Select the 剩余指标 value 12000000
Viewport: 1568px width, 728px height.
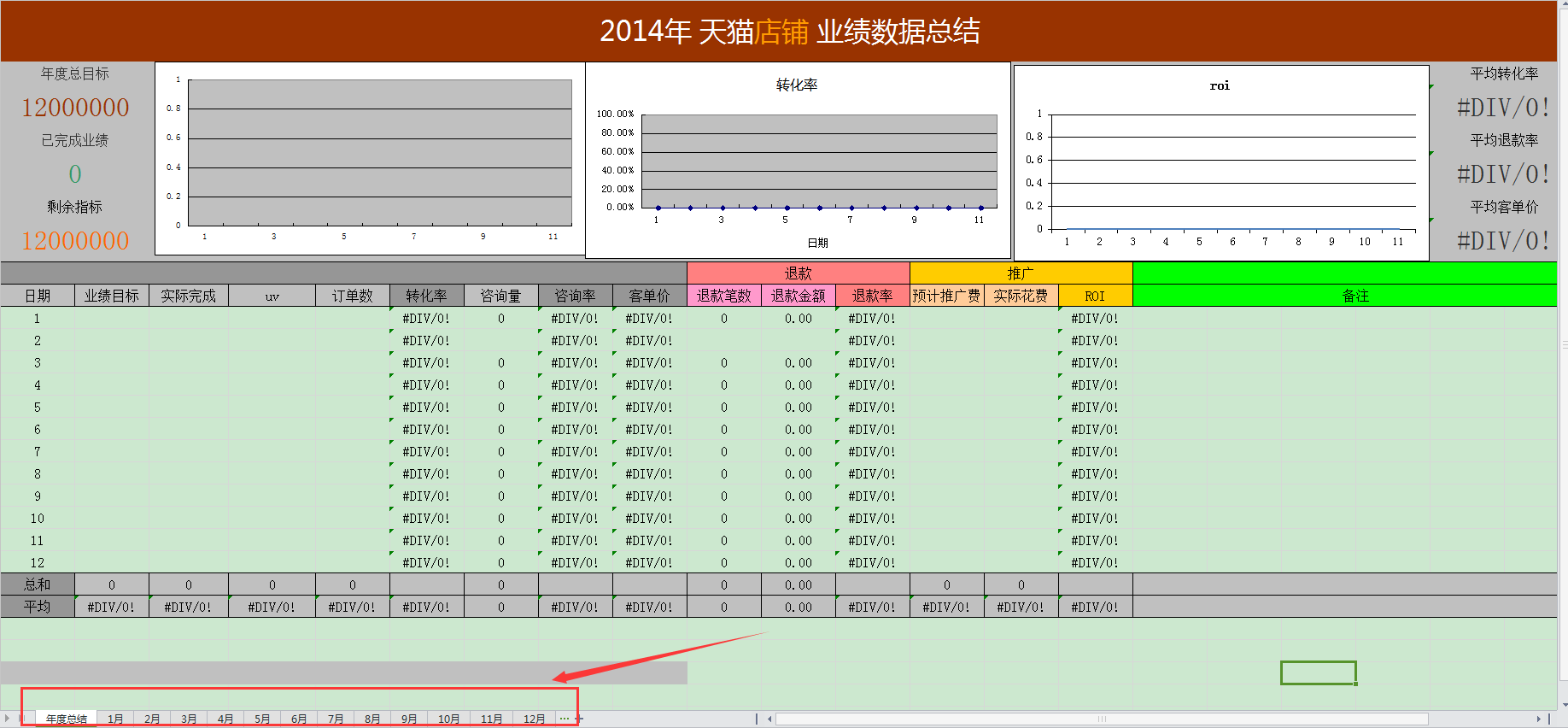[x=75, y=241]
